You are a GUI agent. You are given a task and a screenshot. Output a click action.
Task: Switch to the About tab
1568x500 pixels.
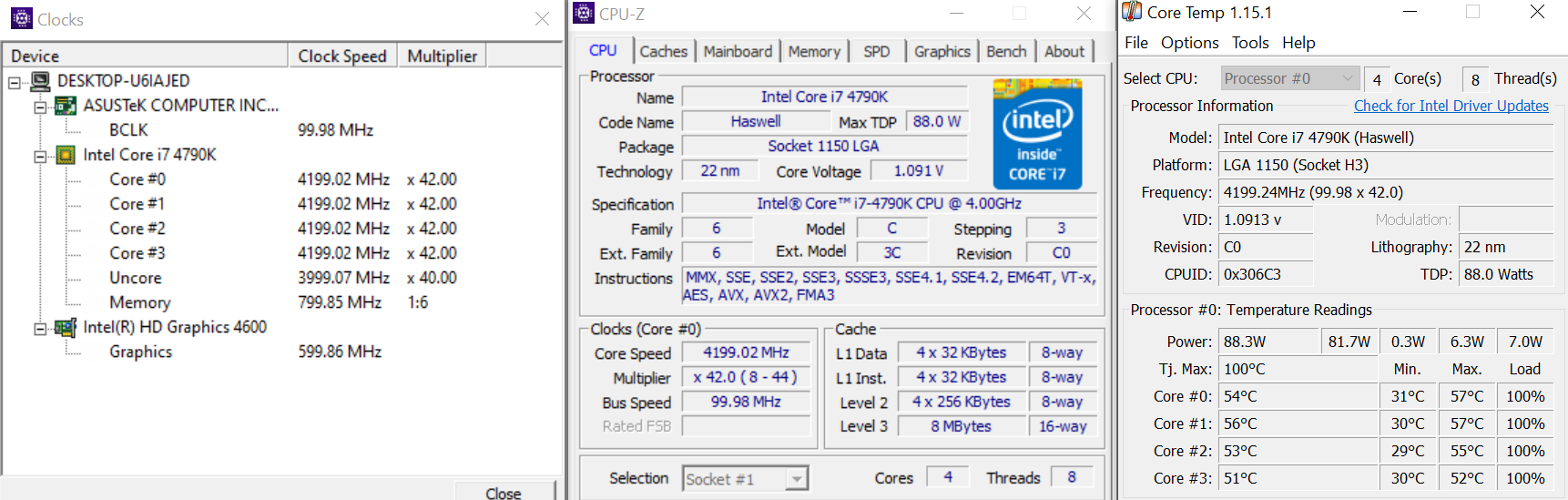coord(1064,52)
